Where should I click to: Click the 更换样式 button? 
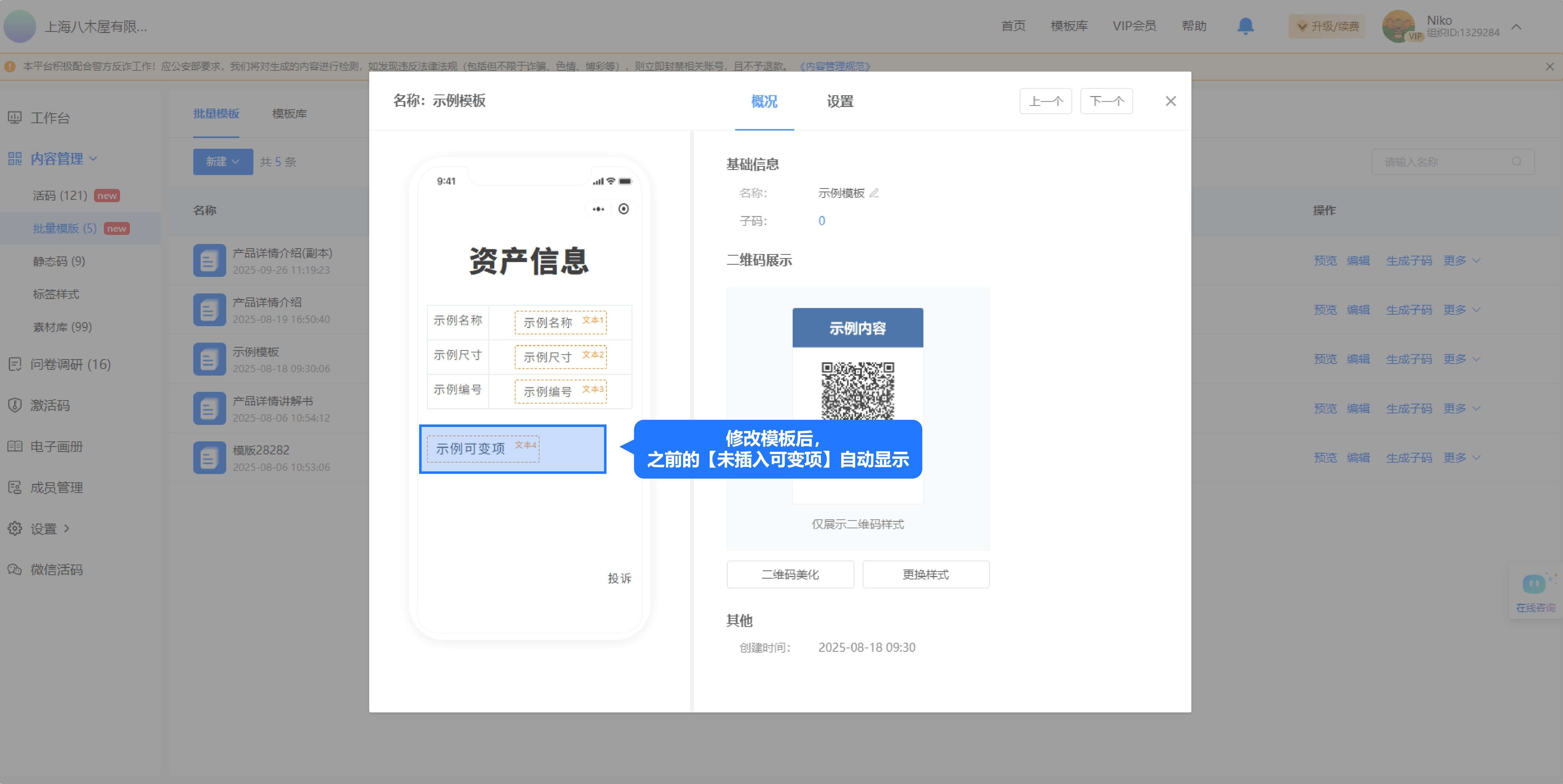pyautogui.click(x=925, y=574)
